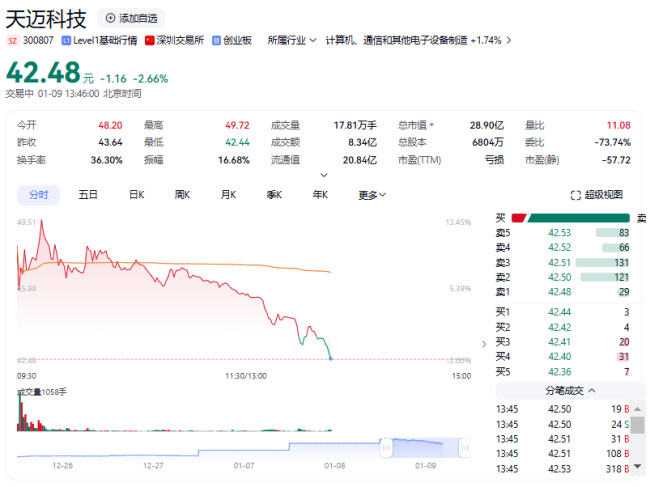Click the tick list scroll-down arrow
The image size is (650, 487).
[638, 466]
